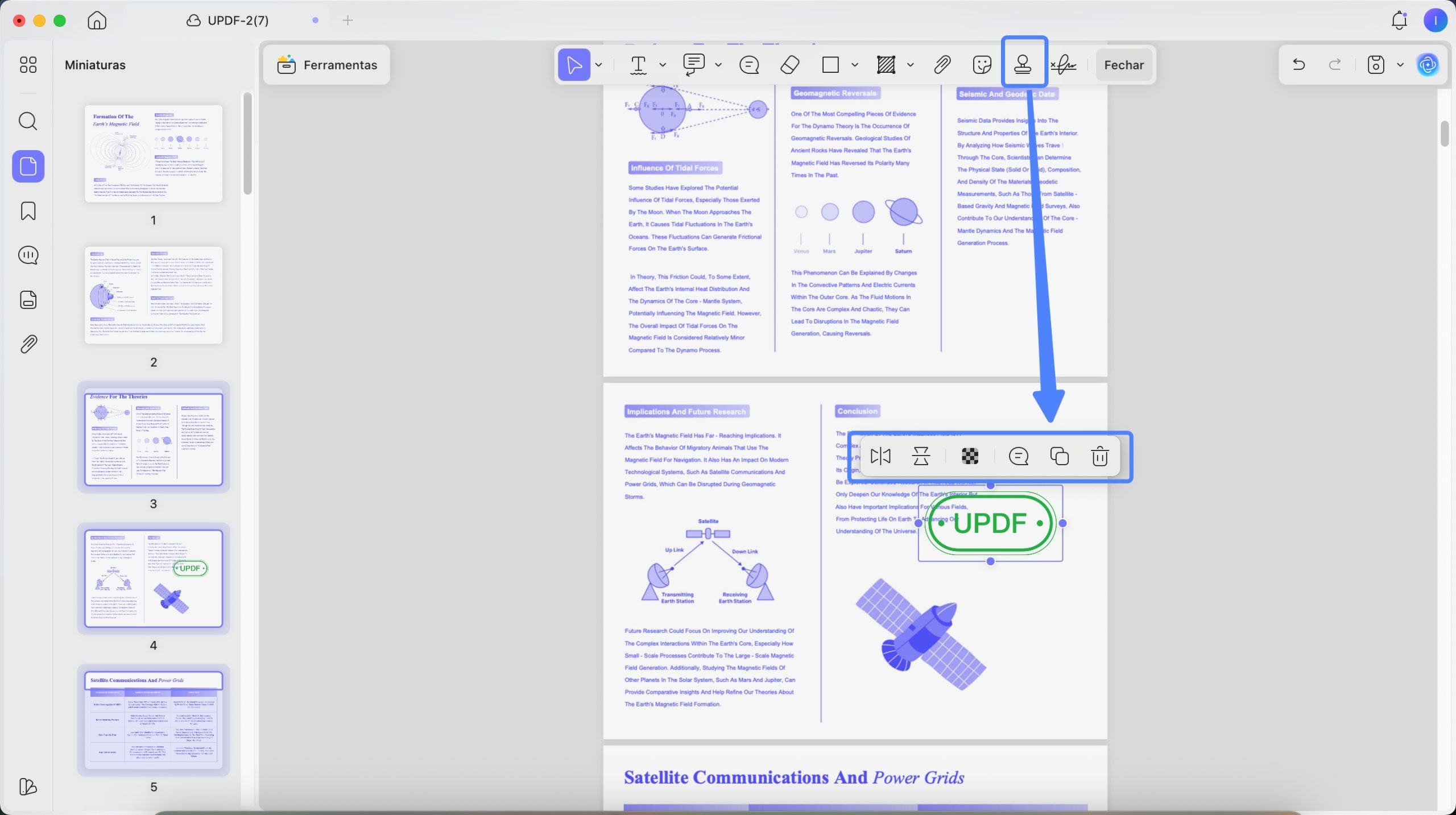Open the attachments panel in left sidebar
The height and width of the screenshot is (815, 1456).
tap(28, 344)
